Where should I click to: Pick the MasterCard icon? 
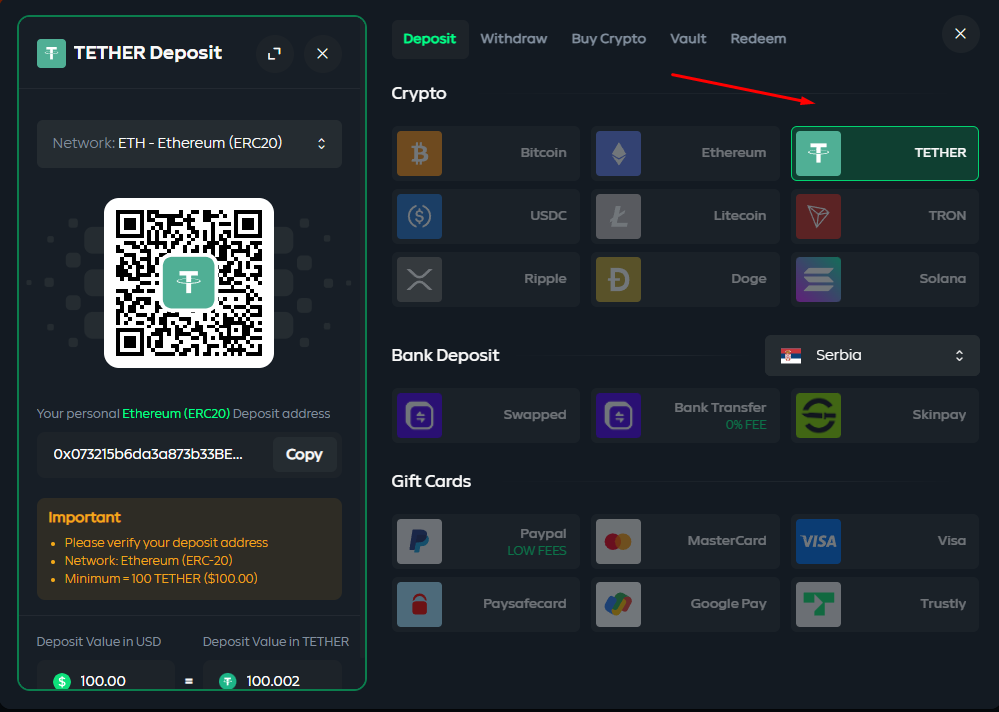[618, 541]
